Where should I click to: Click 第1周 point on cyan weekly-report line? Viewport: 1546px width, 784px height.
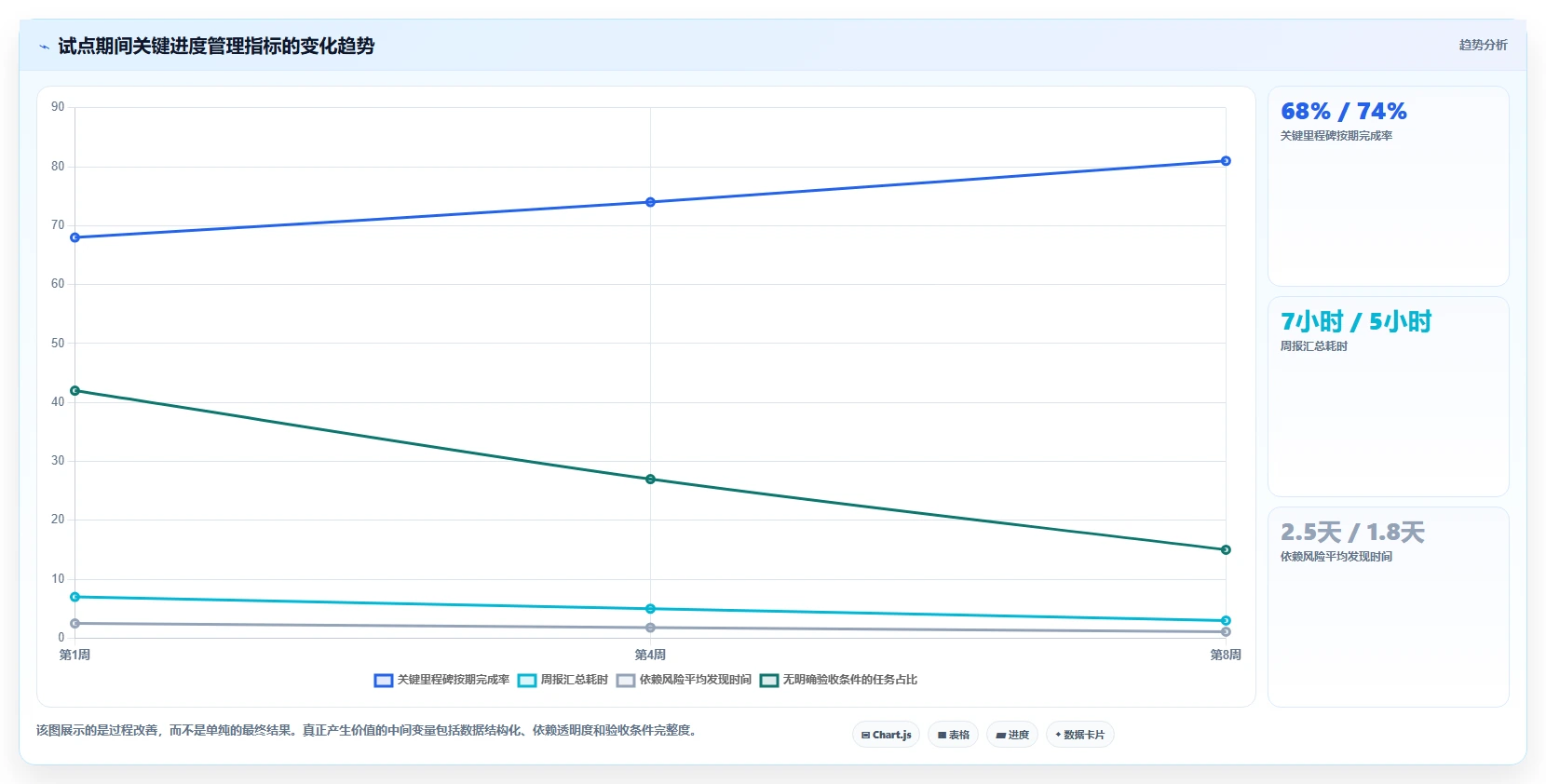point(75,597)
